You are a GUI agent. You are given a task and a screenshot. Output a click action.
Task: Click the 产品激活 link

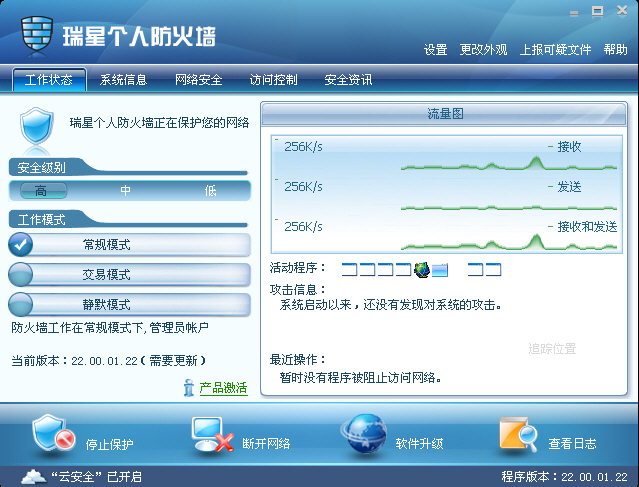click(x=223, y=388)
